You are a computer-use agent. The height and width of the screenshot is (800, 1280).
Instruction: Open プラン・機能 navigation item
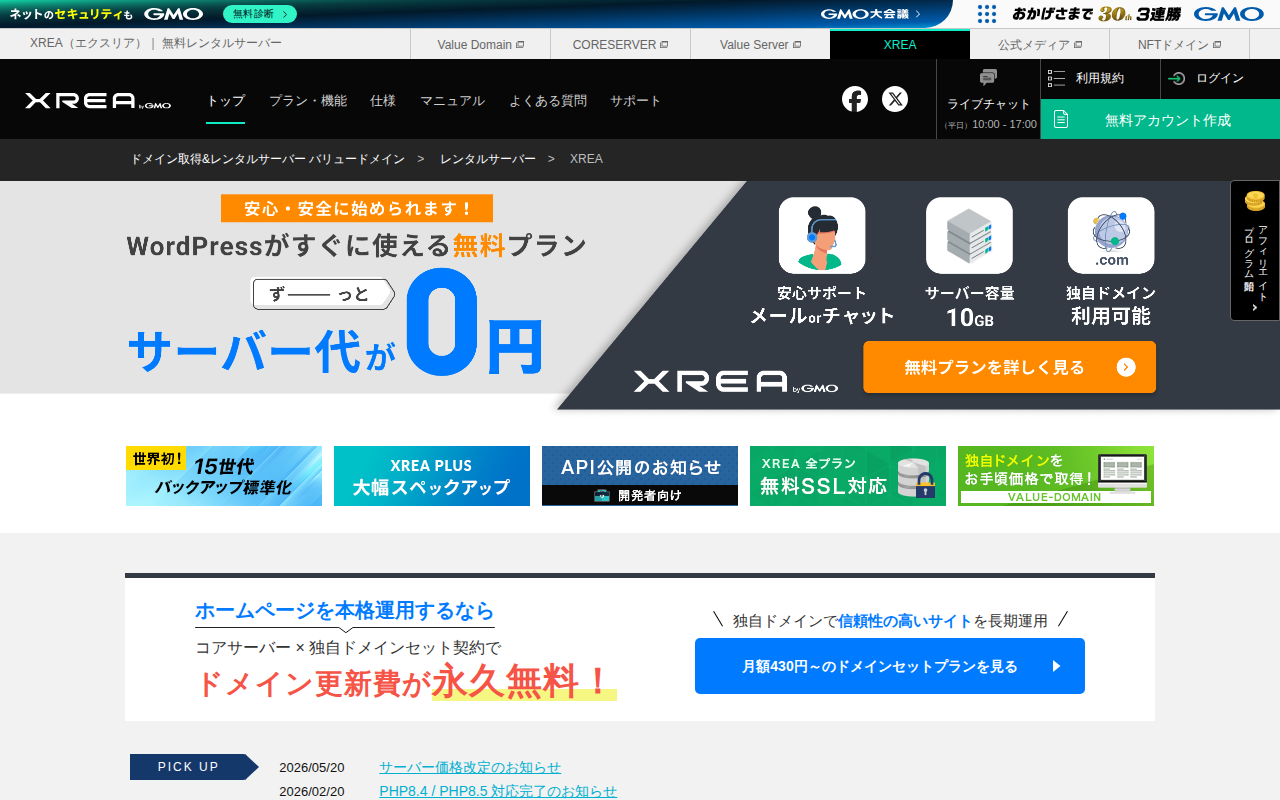pyautogui.click(x=308, y=101)
